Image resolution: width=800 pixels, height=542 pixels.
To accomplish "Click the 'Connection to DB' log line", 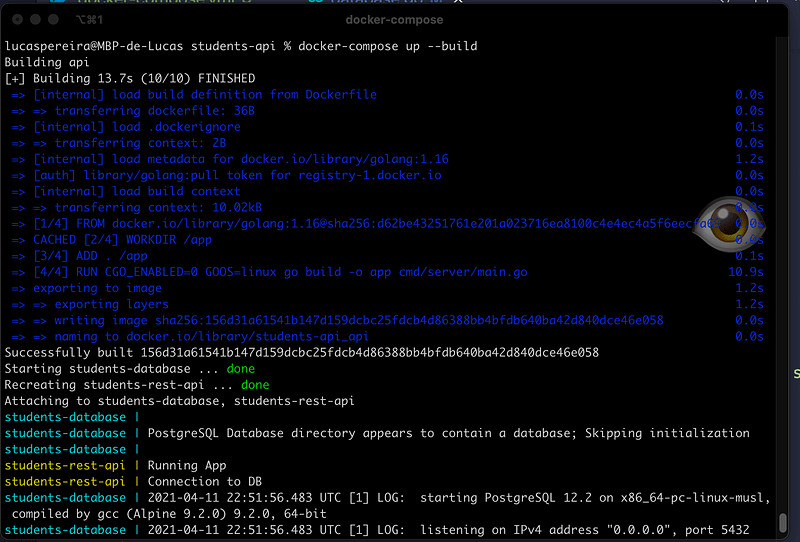I will click(x=205, y=482).
